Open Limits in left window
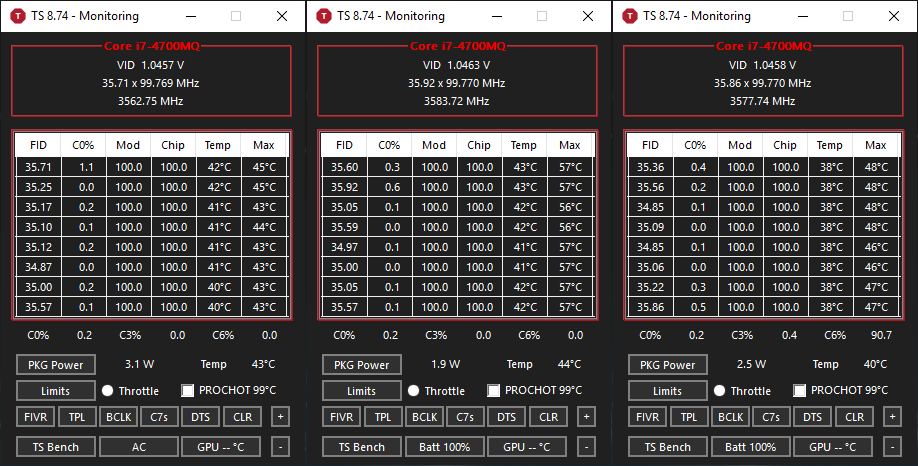This screenshot has height=466, width=918. [56, 390]
